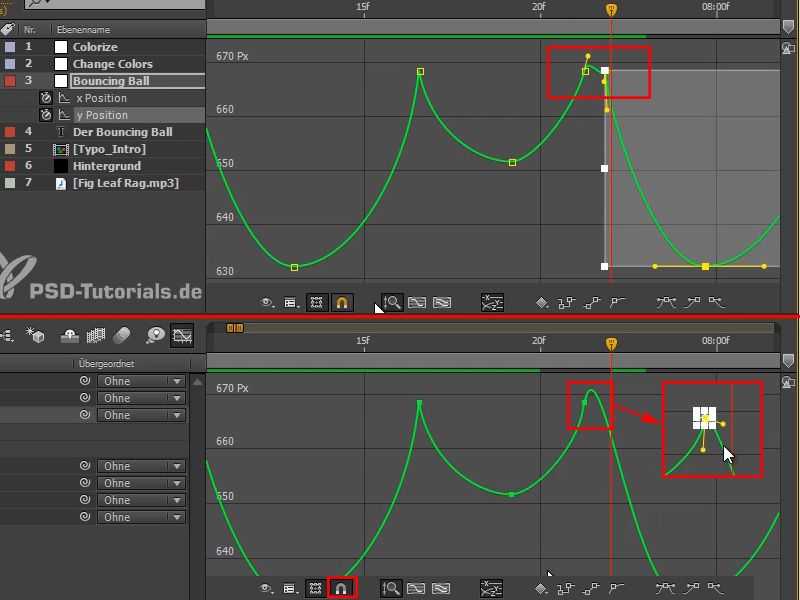Open the Ohne parent dropdown for Colorize
800x600 pixels.
pos(140,380)
